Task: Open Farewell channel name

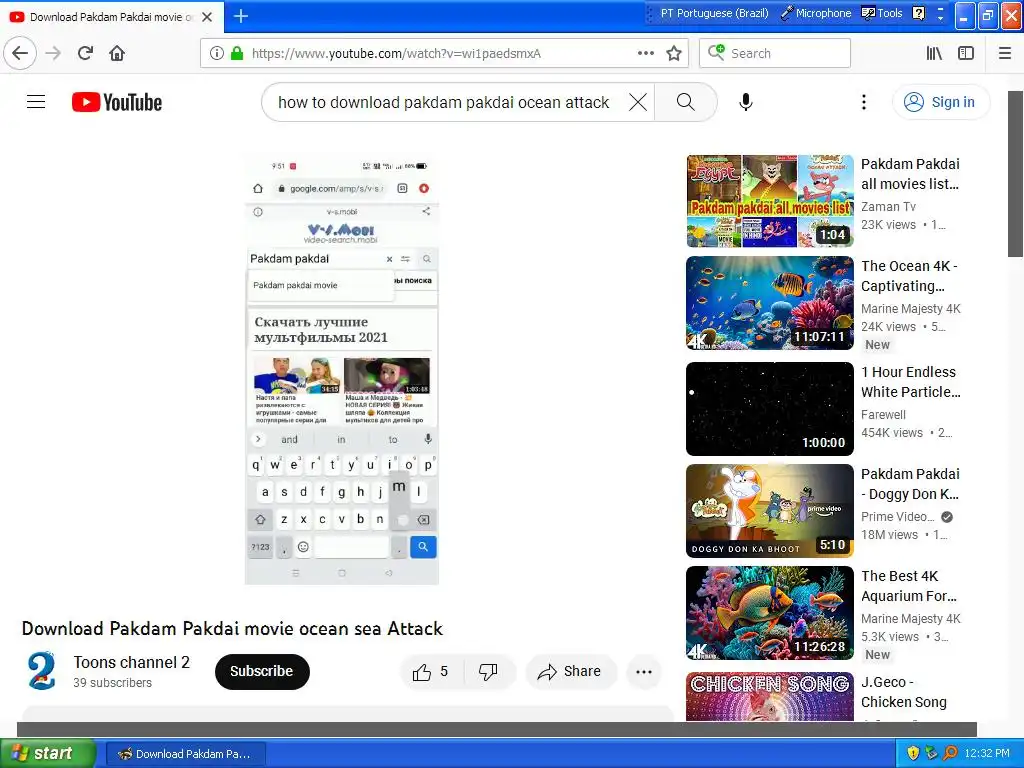Action: click(x=883, y=414)
